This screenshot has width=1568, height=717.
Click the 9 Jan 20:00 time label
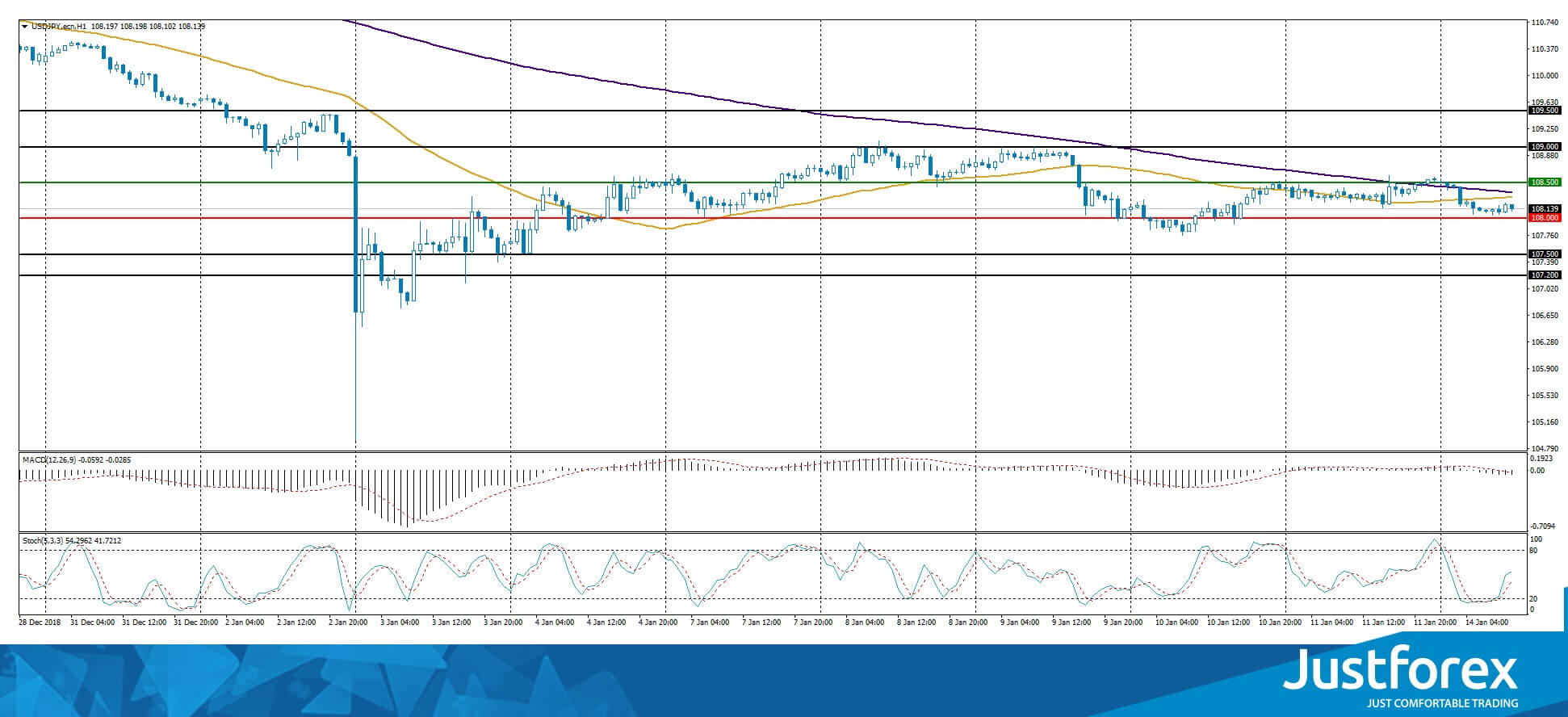point(1125,623)
